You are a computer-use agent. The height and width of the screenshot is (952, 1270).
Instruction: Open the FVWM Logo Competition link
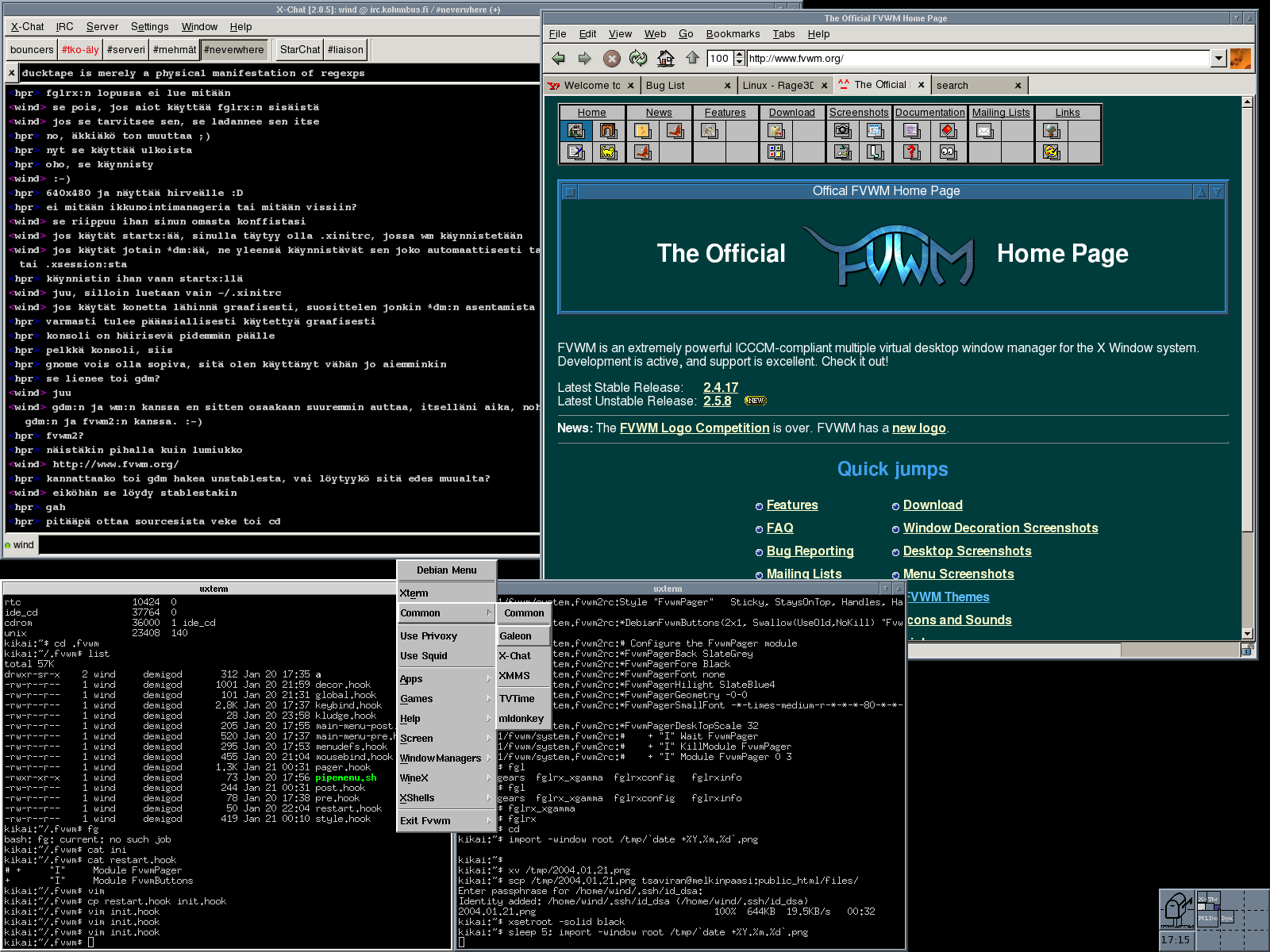point(694,428)
